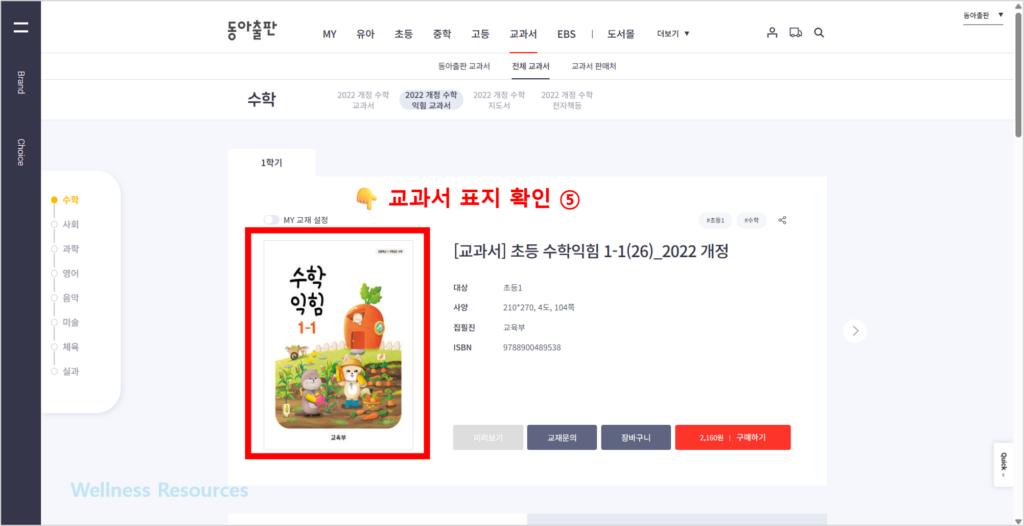
Task: Click the 2,160원 구매하기 button
Action: click(733, 438)
